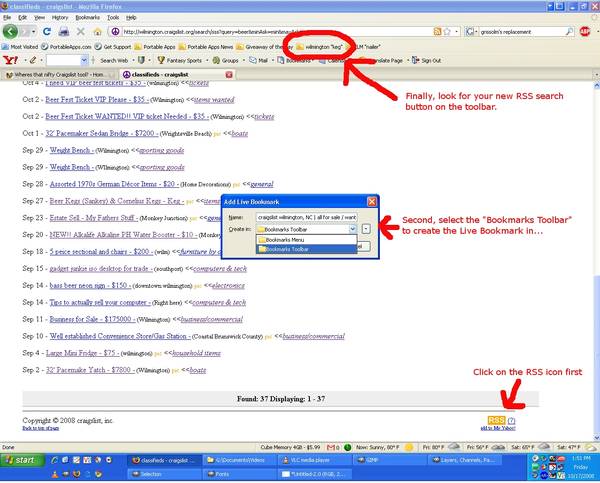Click the pencil icon on Yahoo toolbar
600x483 pixels.
[33, 60]
